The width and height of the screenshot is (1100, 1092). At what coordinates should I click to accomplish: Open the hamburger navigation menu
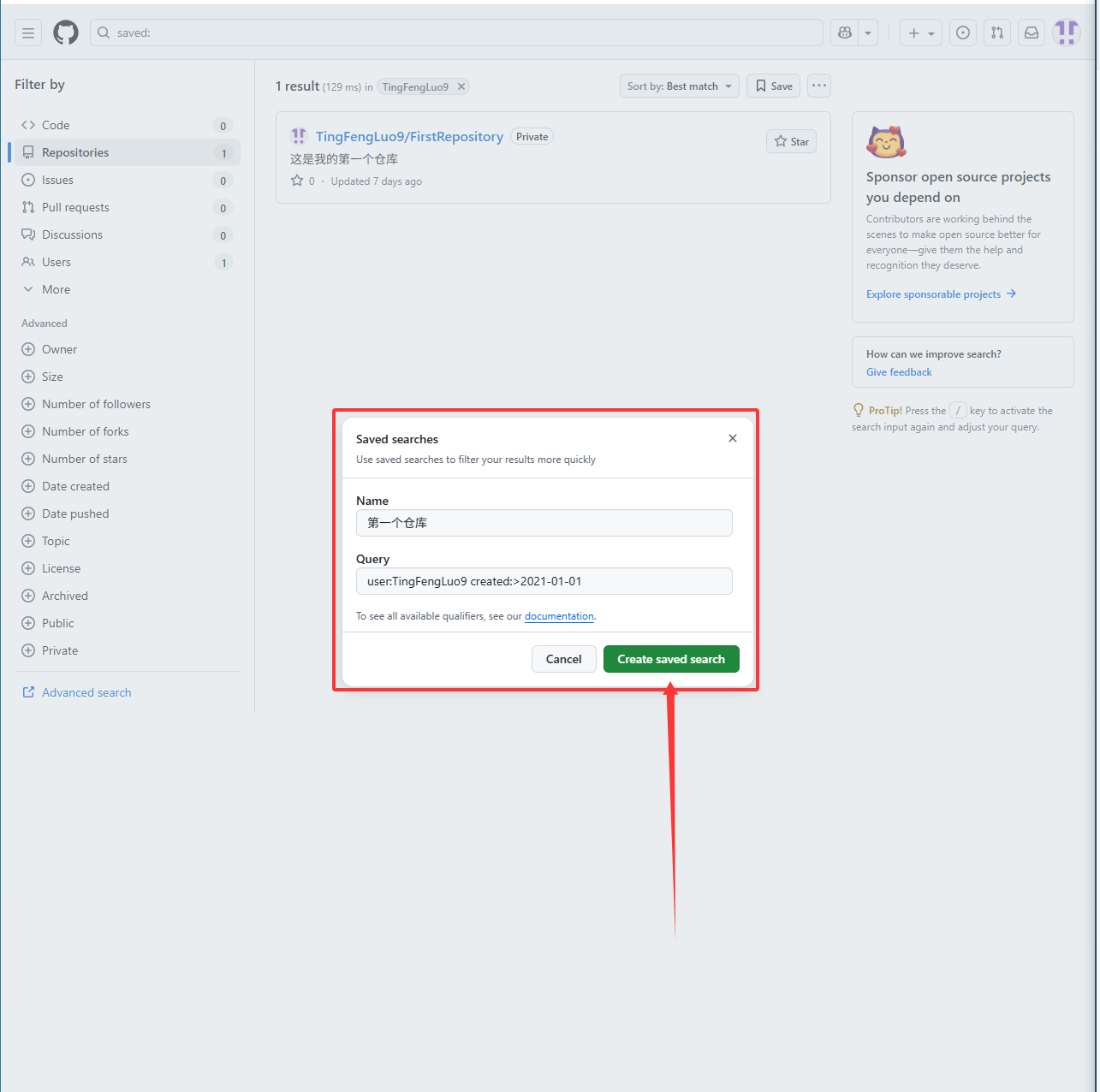point(28,33)
